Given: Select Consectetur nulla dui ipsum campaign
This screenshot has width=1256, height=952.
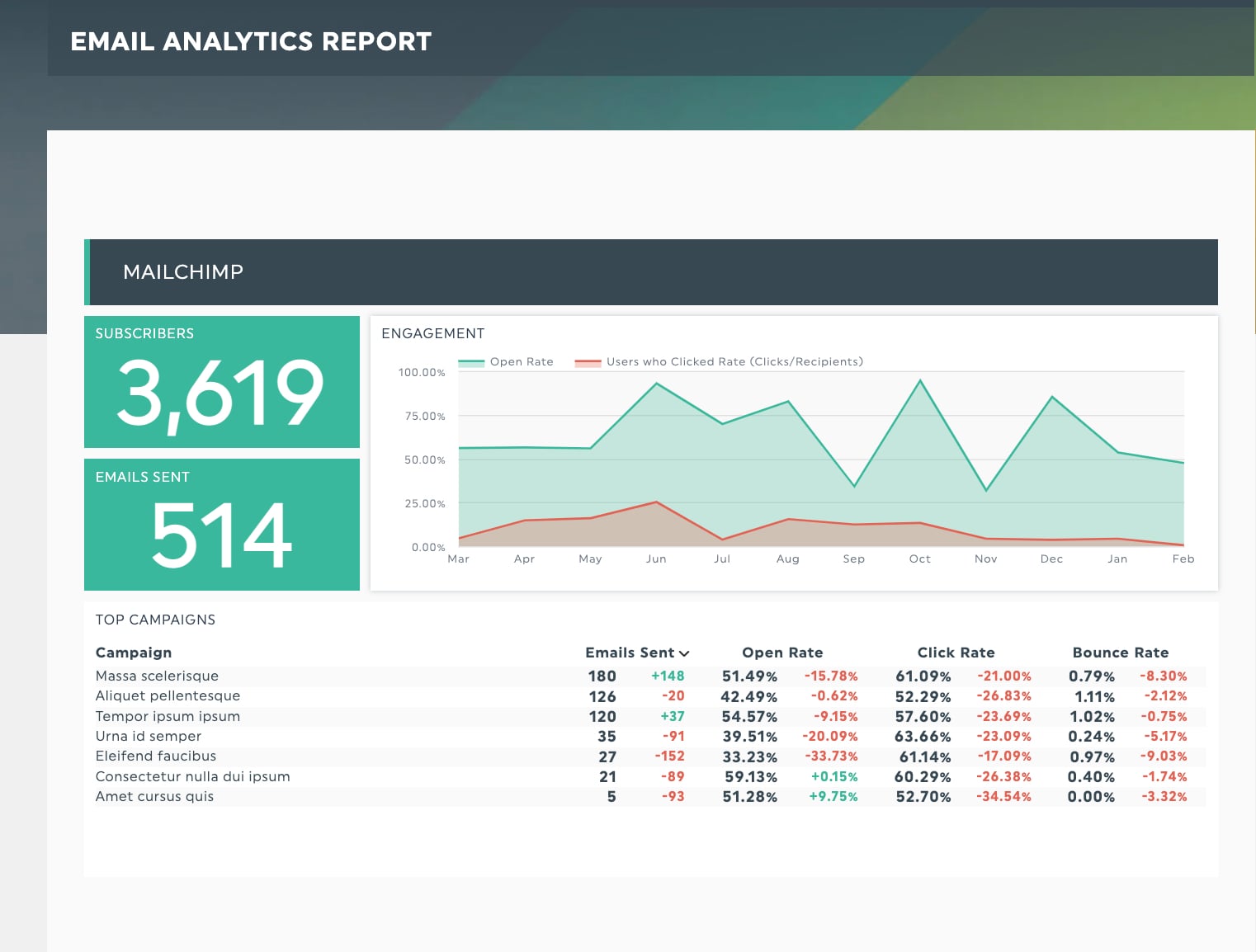Looking at the screenshot, I should tap(193, 776).
